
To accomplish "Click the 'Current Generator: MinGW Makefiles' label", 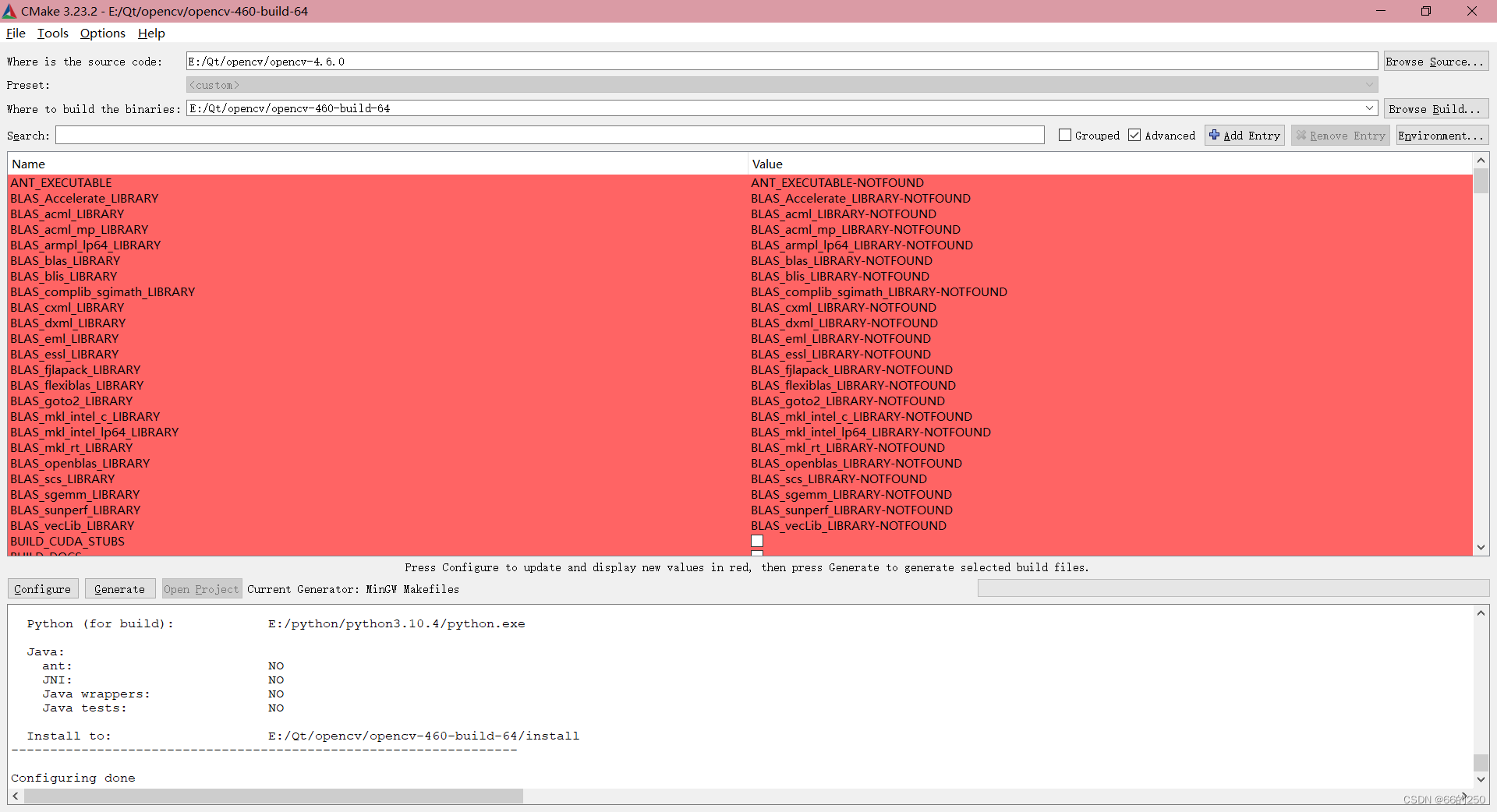I will pyautogui.click(x=353, y=589).
